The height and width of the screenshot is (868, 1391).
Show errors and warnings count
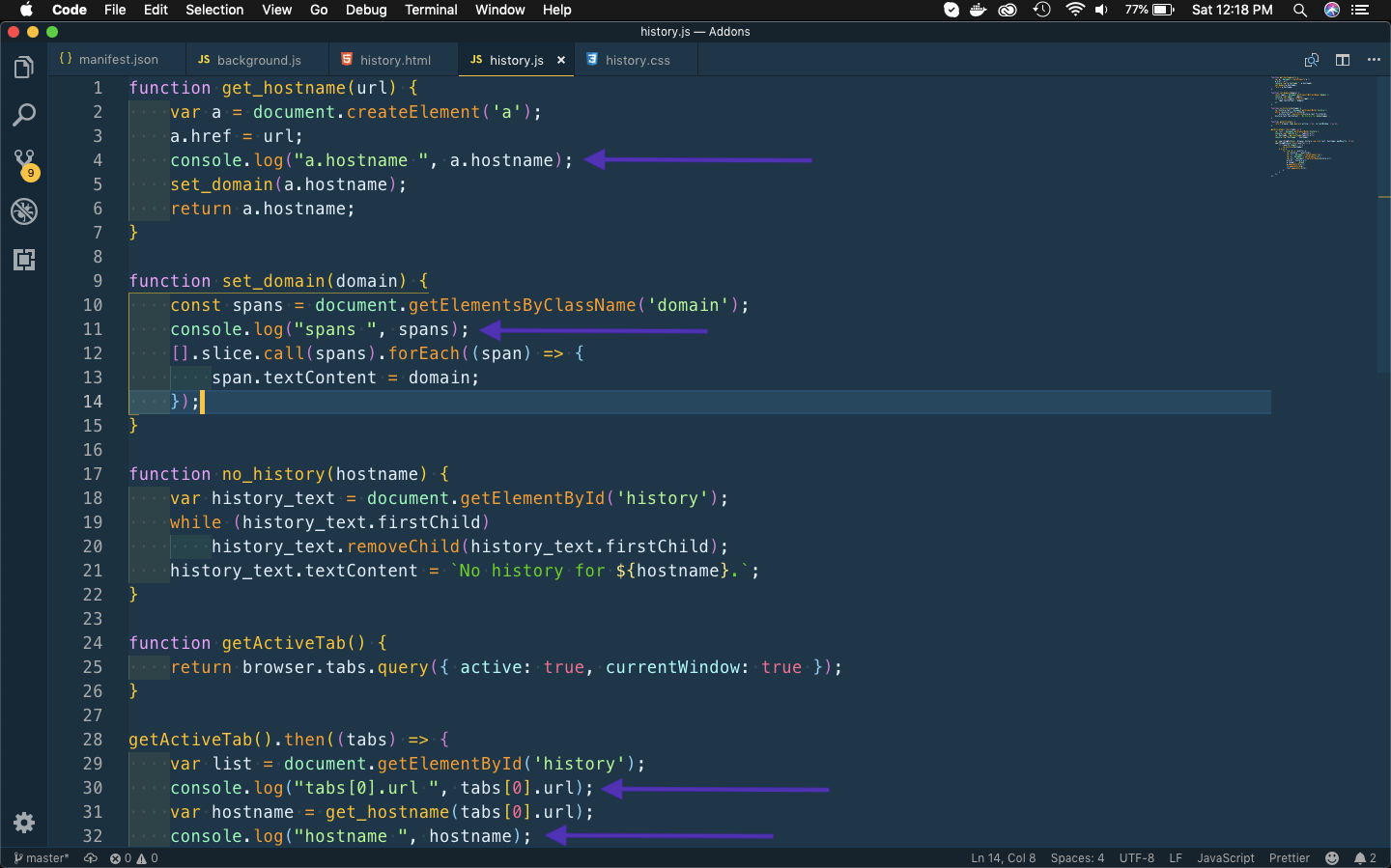tap(134, 858)
